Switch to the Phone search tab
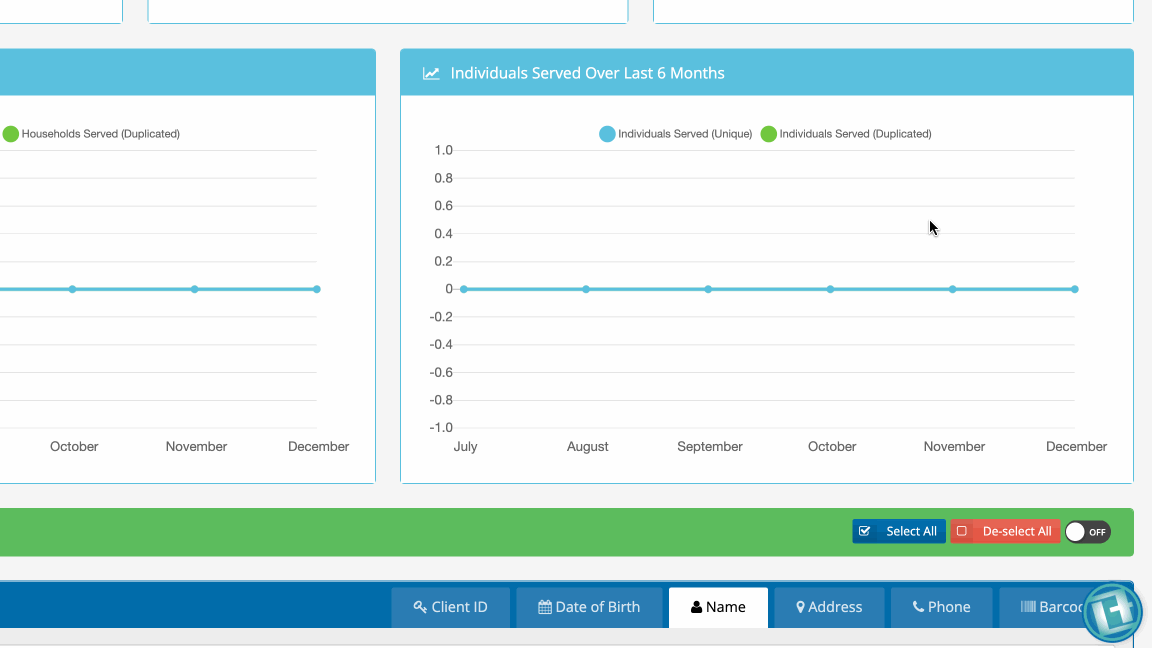Viewport: 1152px width, 648px height. pyautogui.click(x=940, y=607)
